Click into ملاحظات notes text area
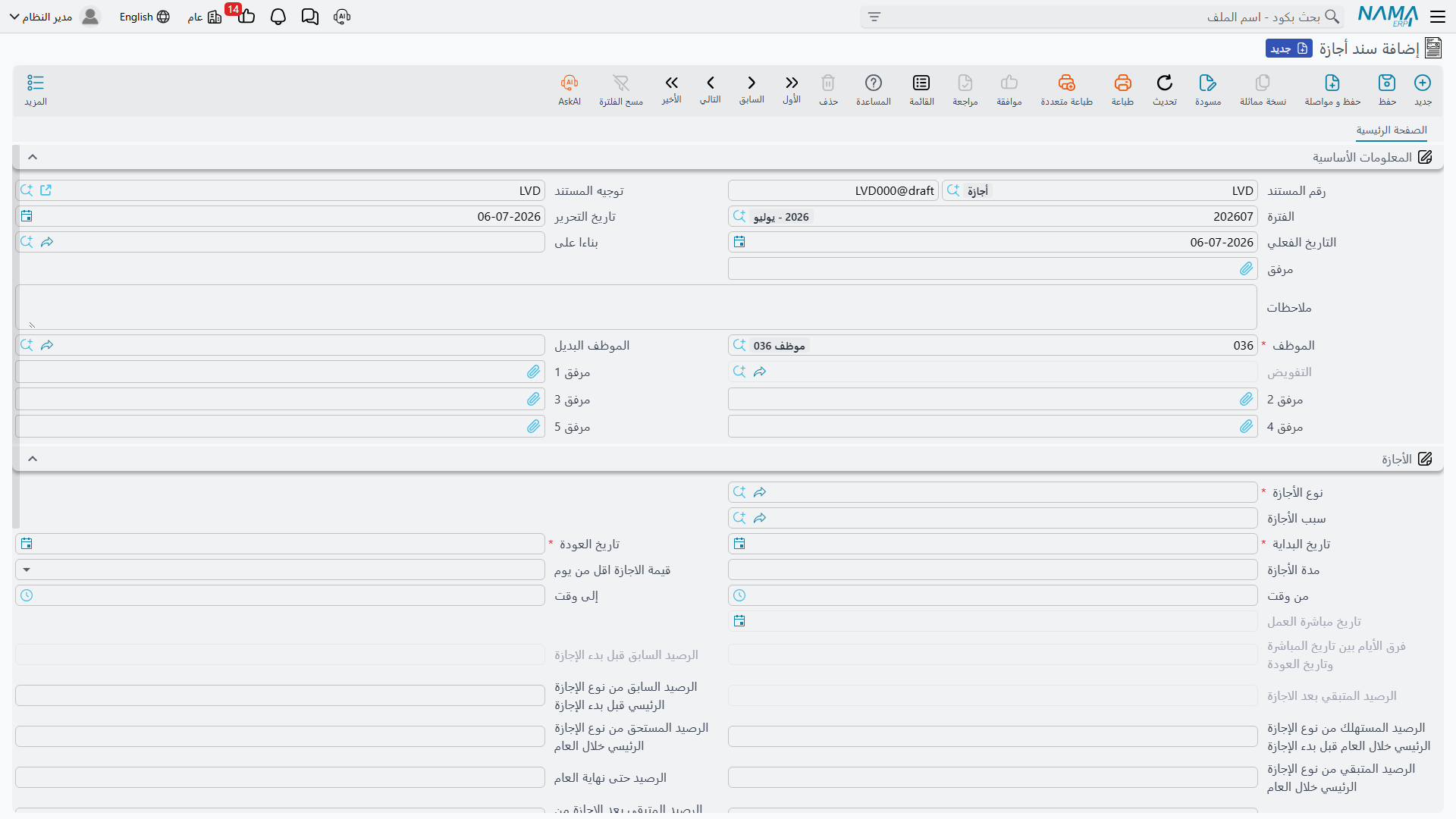 pos(636,307)
